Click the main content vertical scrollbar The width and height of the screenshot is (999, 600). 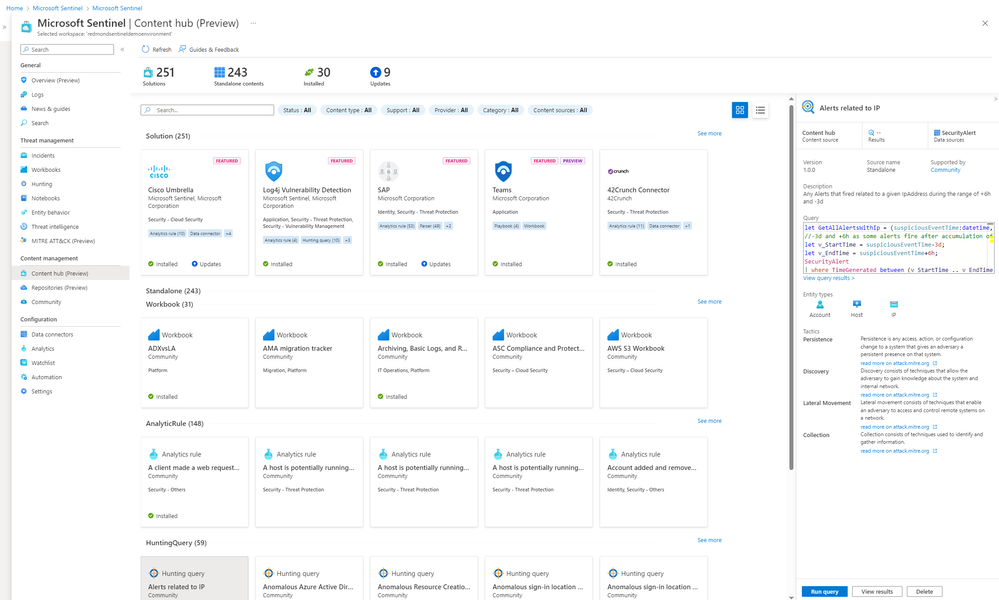[x=791, y=287]
